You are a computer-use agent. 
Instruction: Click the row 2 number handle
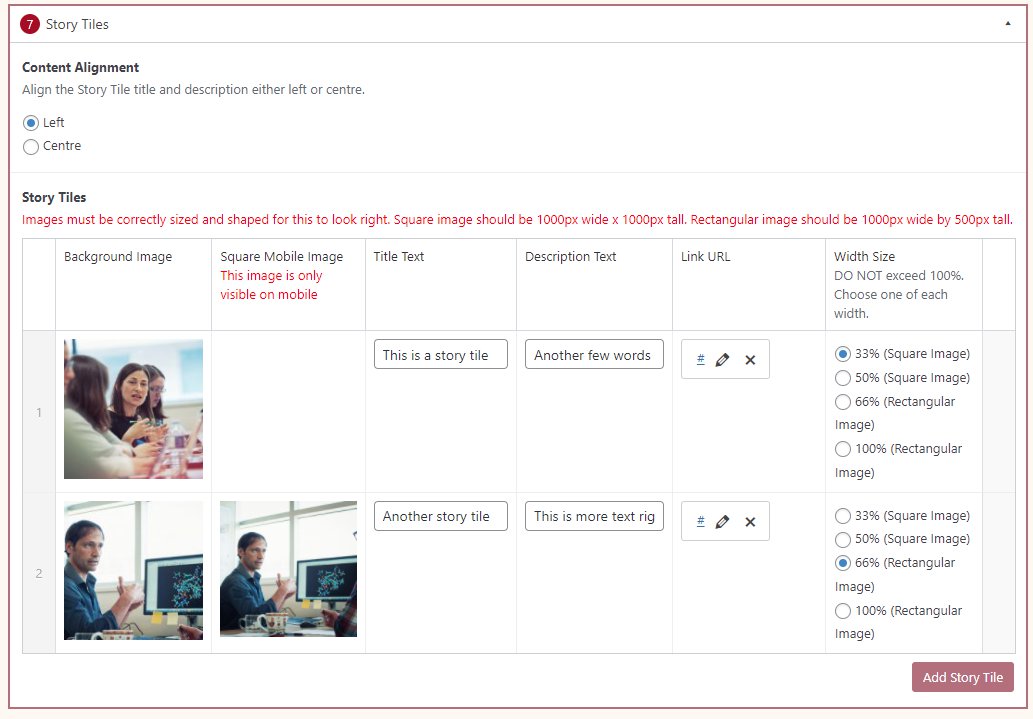(39, 573)
